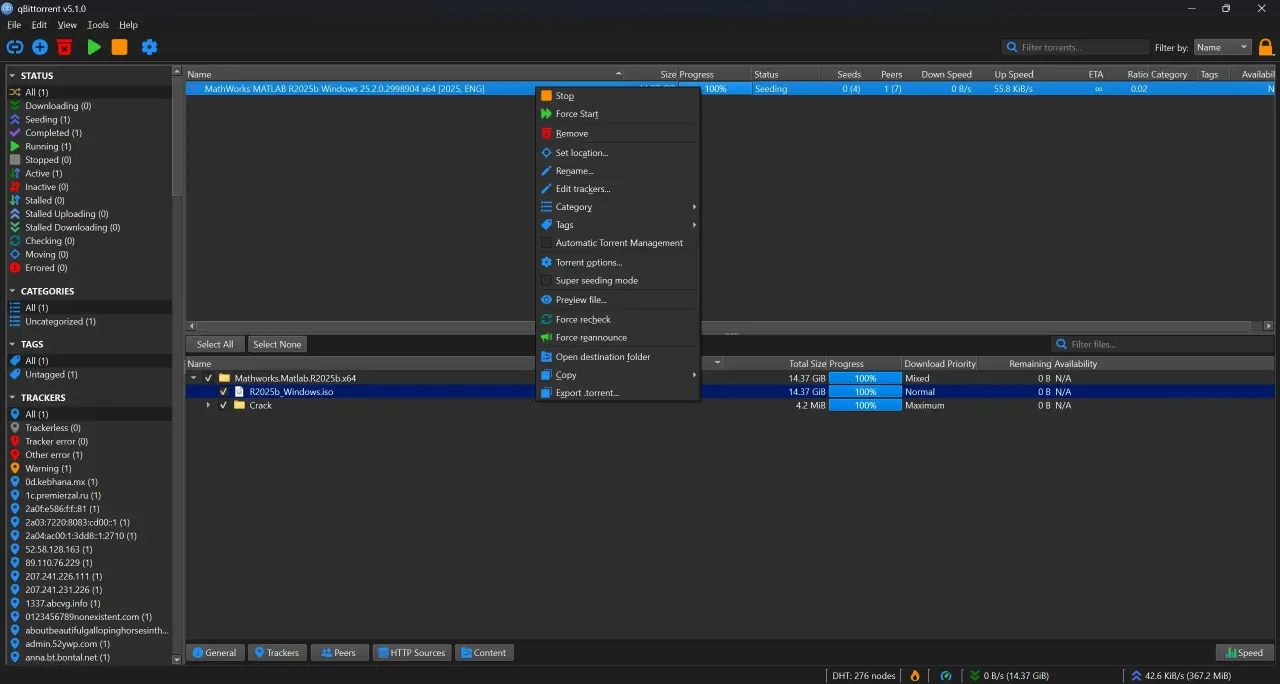
Task: Click the Export .torrent icon
Action: tap(546, 393)
